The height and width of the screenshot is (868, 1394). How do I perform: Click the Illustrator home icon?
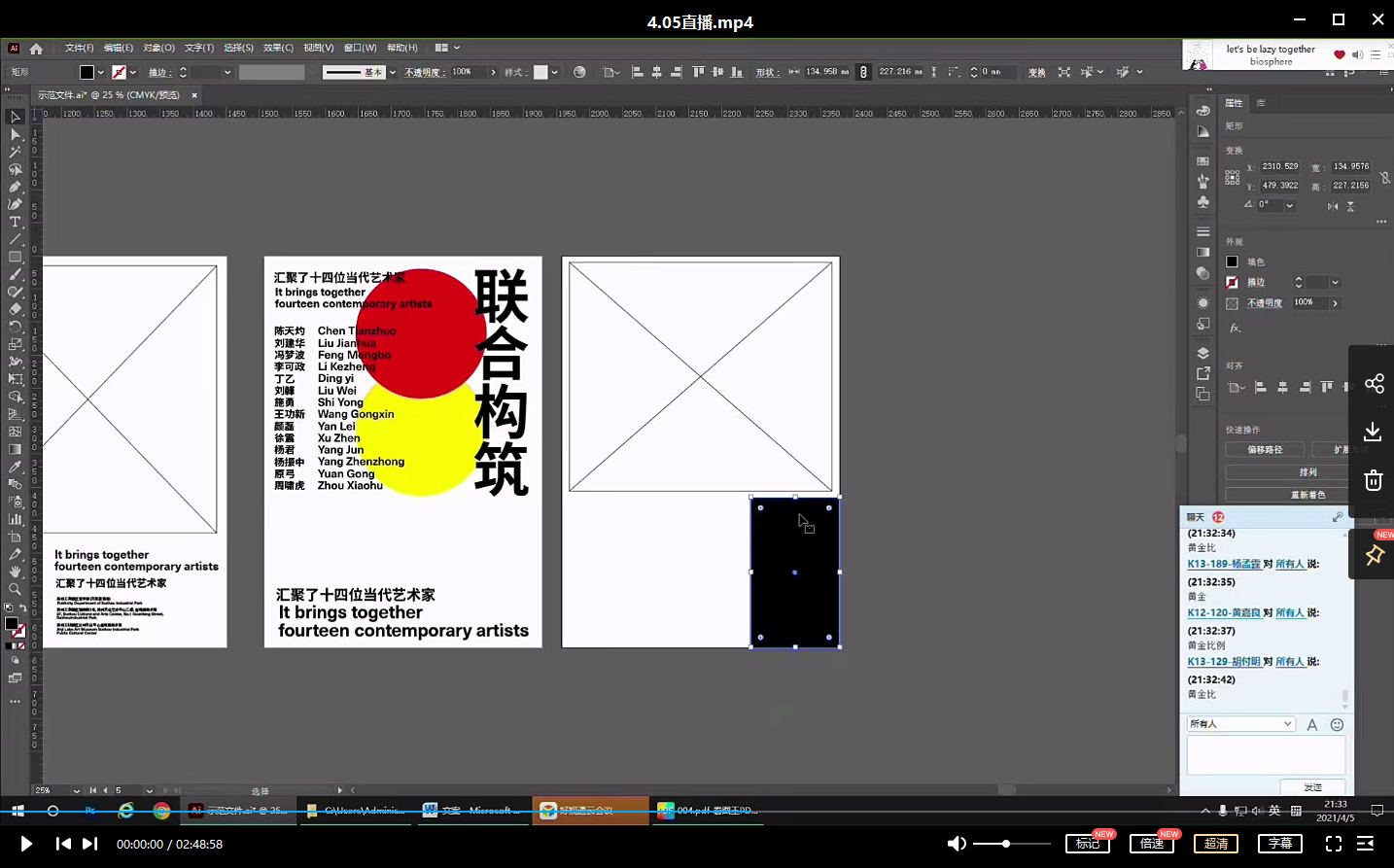(36, 48)
